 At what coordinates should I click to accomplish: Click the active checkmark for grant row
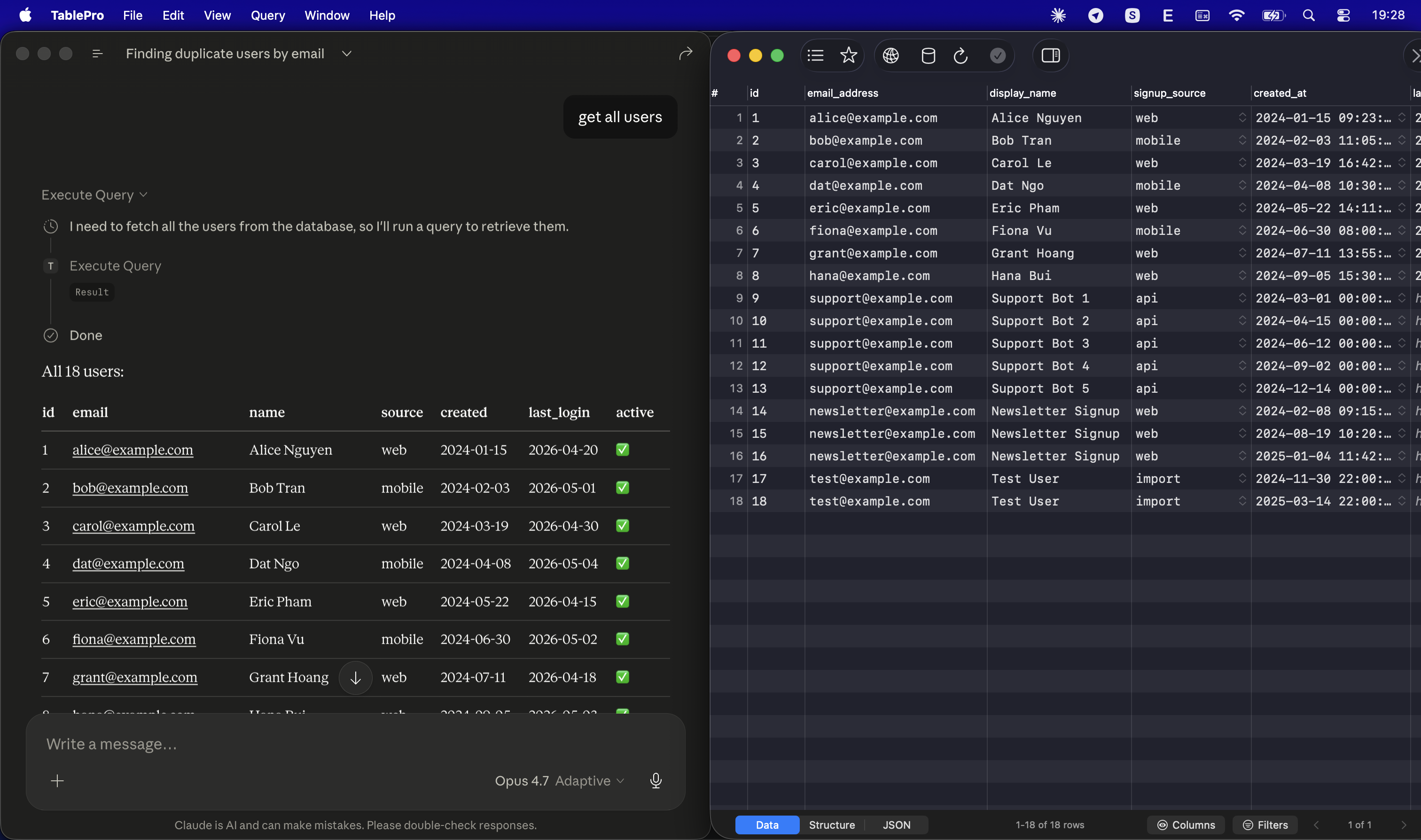click(622, 677)
